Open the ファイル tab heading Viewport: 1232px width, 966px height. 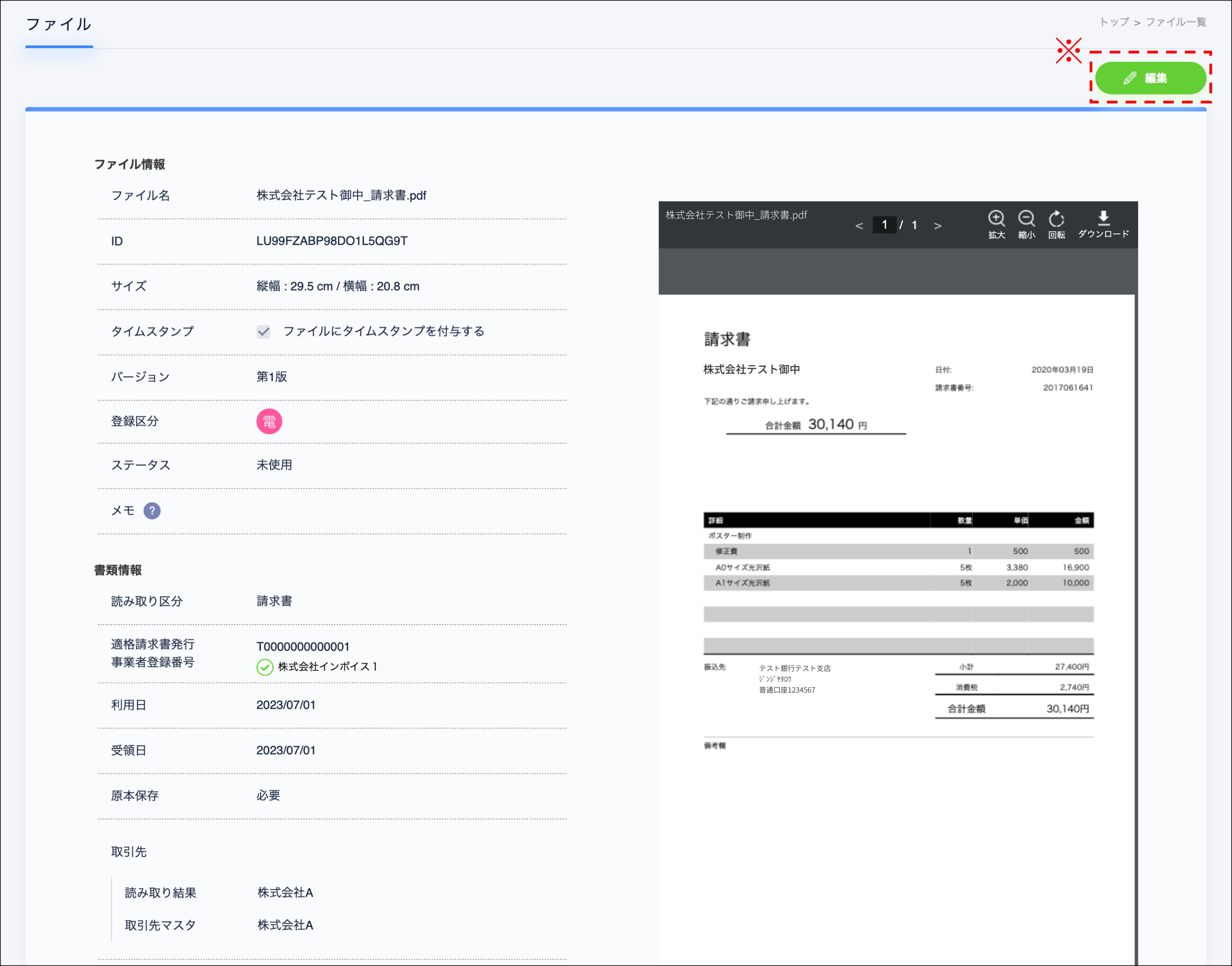coord(59,24)
